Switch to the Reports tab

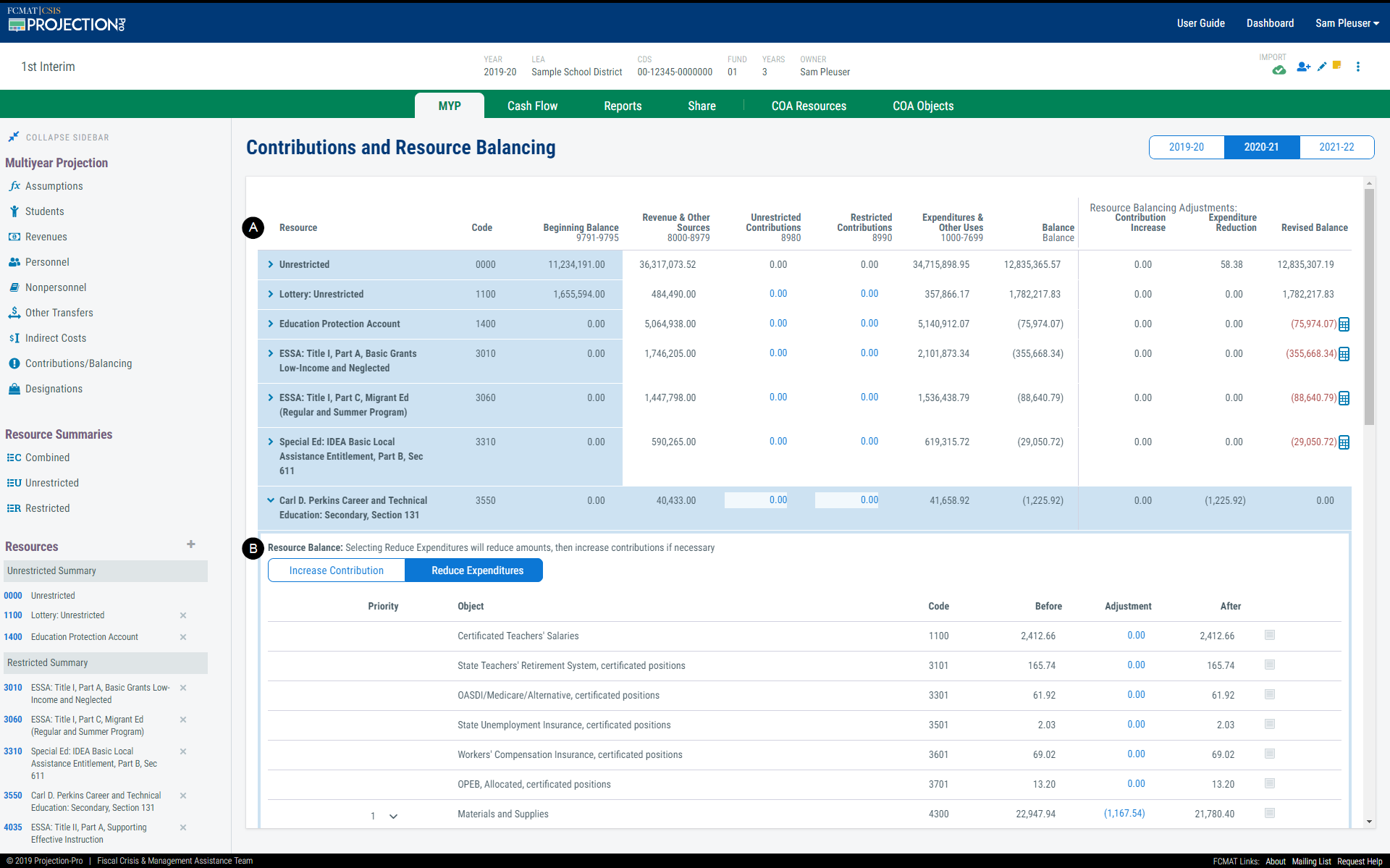pos(623,106)
